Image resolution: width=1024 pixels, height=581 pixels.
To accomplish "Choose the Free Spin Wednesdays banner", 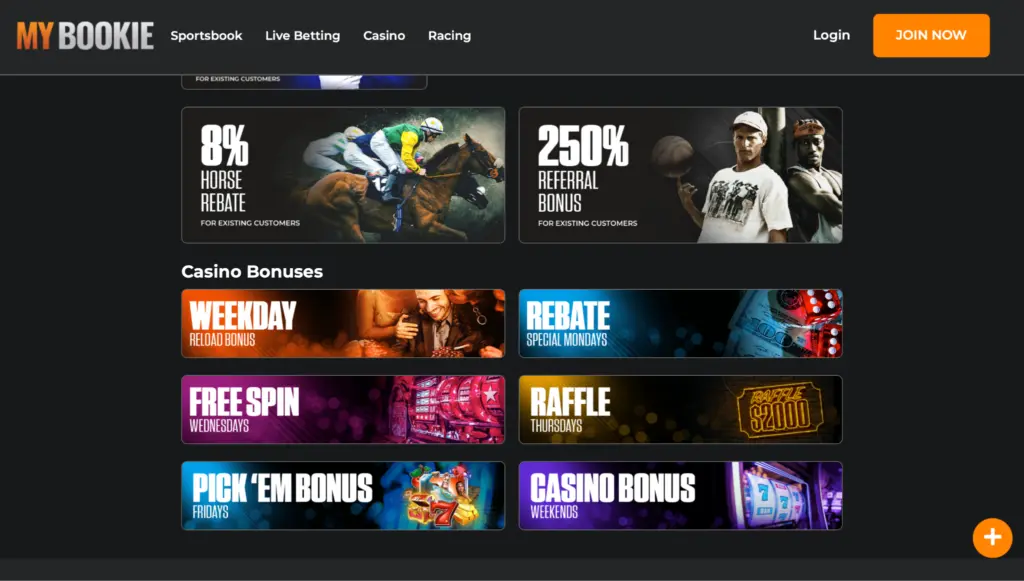I will (x=343, y=409).
